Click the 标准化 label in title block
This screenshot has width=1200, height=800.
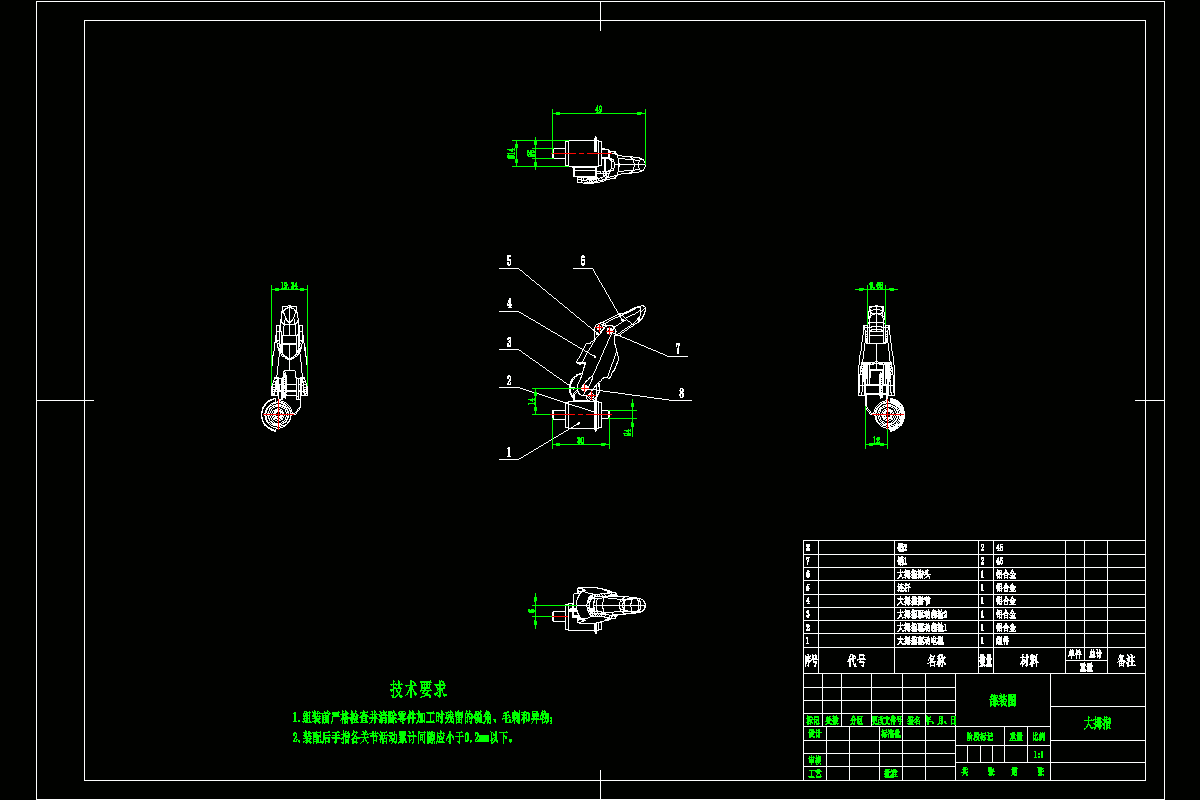(890, 734)
